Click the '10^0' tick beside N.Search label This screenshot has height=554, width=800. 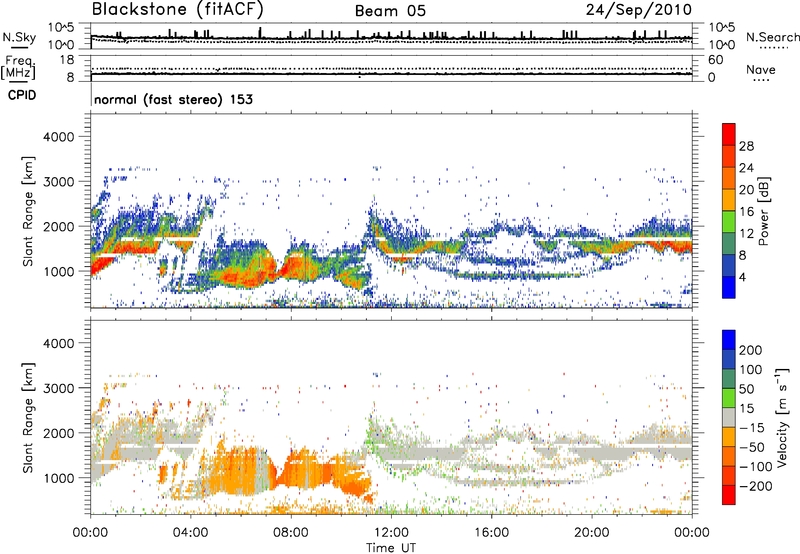[722, 45]
